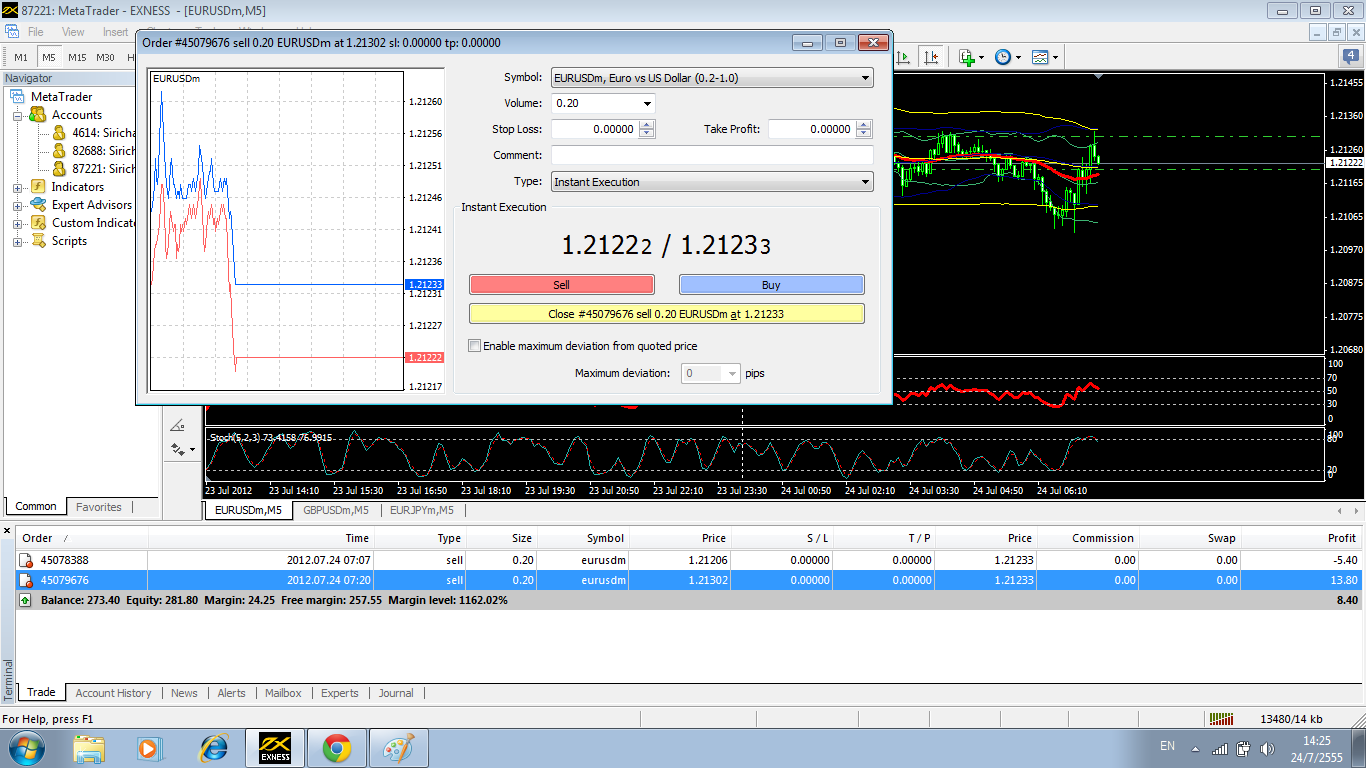Open the Windows Start menu

[x=25, y=747]
